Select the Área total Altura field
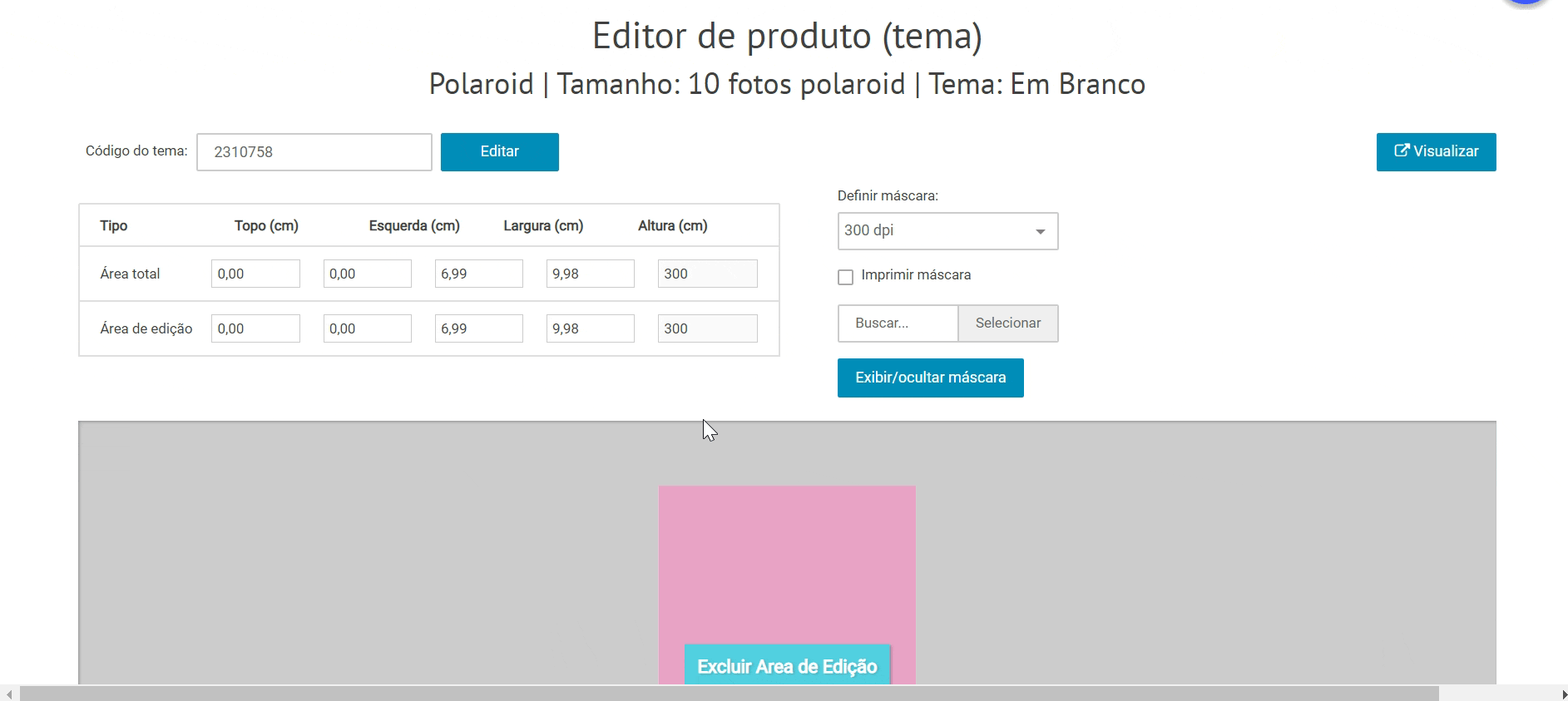Screen dimensions: 1568x701 click(x=590, y=274)
